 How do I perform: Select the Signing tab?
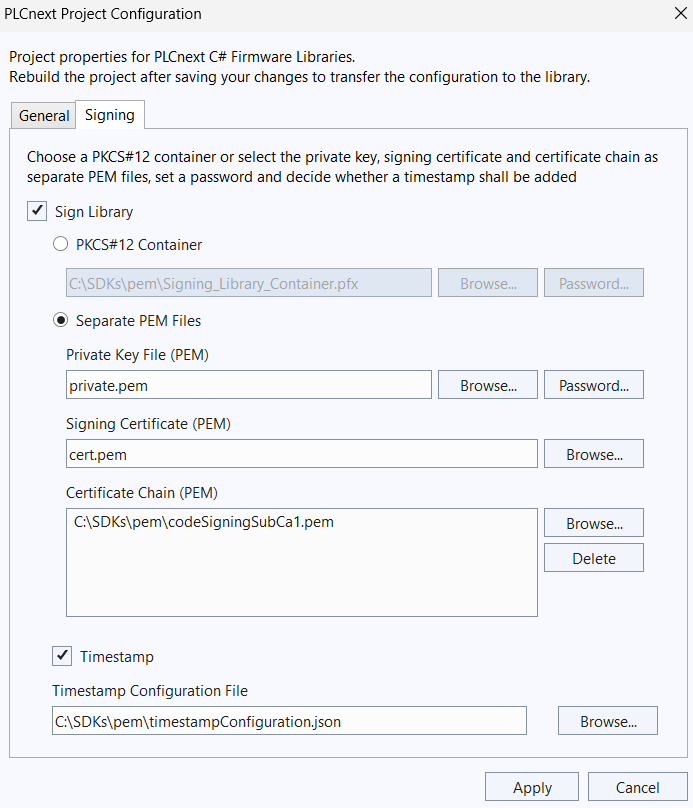[110, 114]
